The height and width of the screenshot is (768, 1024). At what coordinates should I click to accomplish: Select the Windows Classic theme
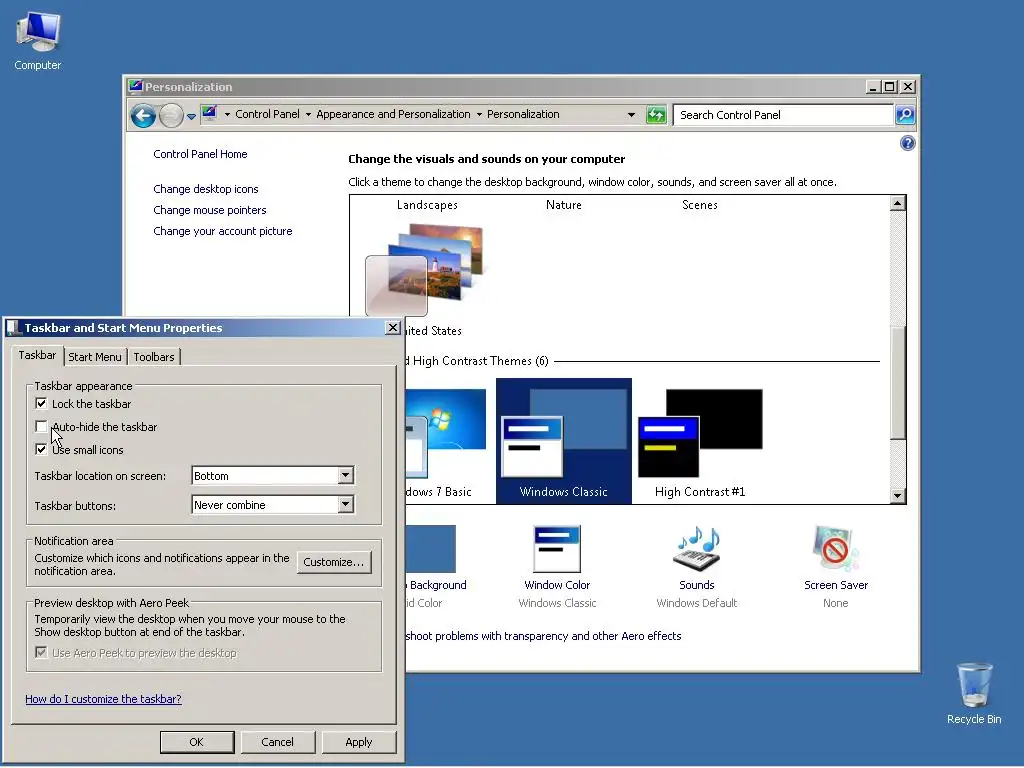(564, 441)
